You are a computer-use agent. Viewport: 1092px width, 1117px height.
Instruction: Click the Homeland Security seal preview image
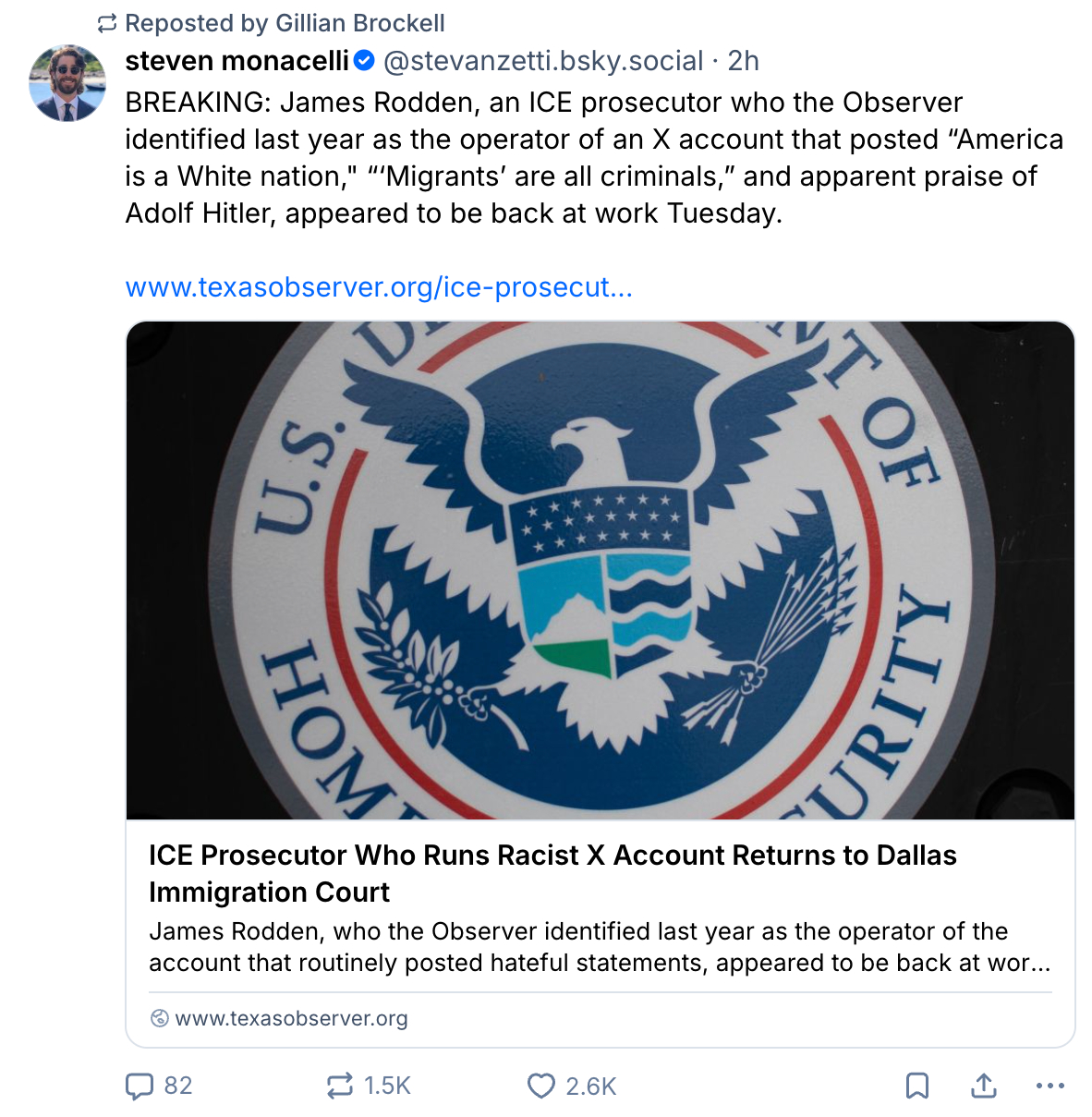tap(601, 570)
